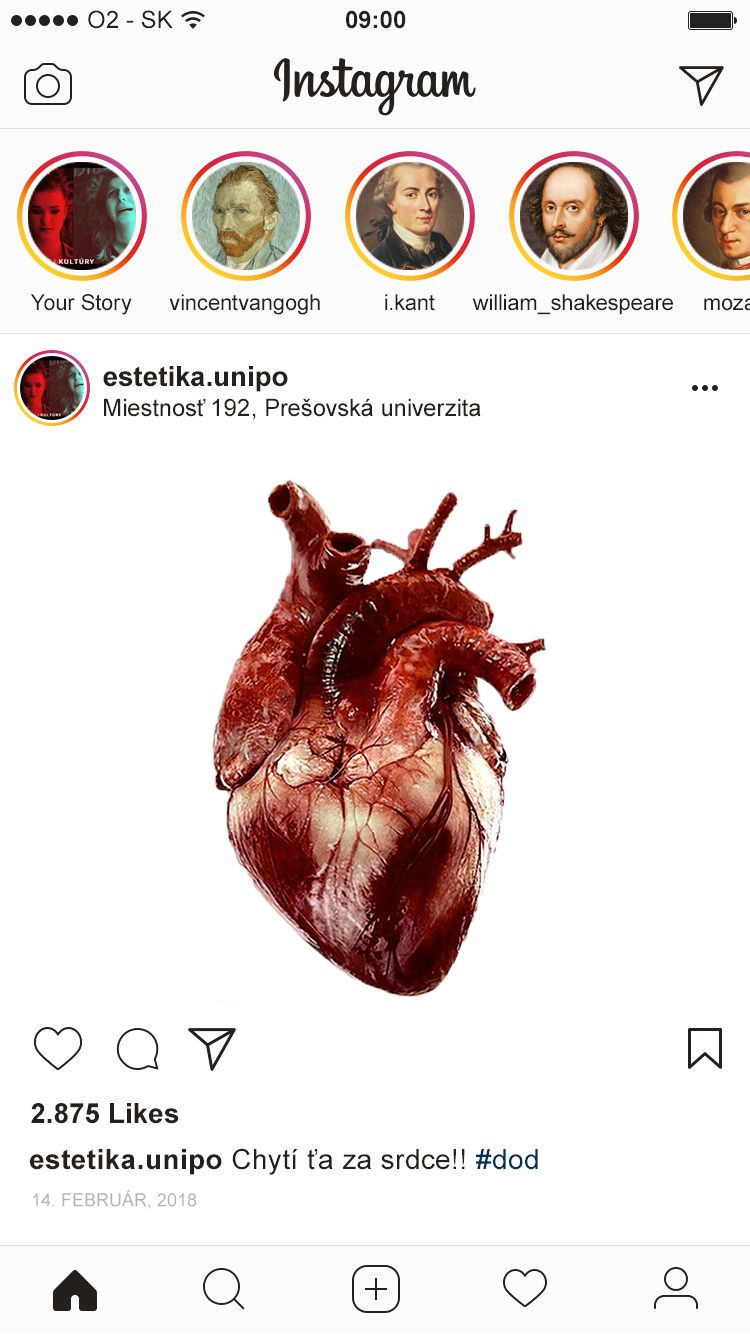The image size is (750, 1334).
Task: View the 2.875 Likes list
Action: (x=105, y=1114)
